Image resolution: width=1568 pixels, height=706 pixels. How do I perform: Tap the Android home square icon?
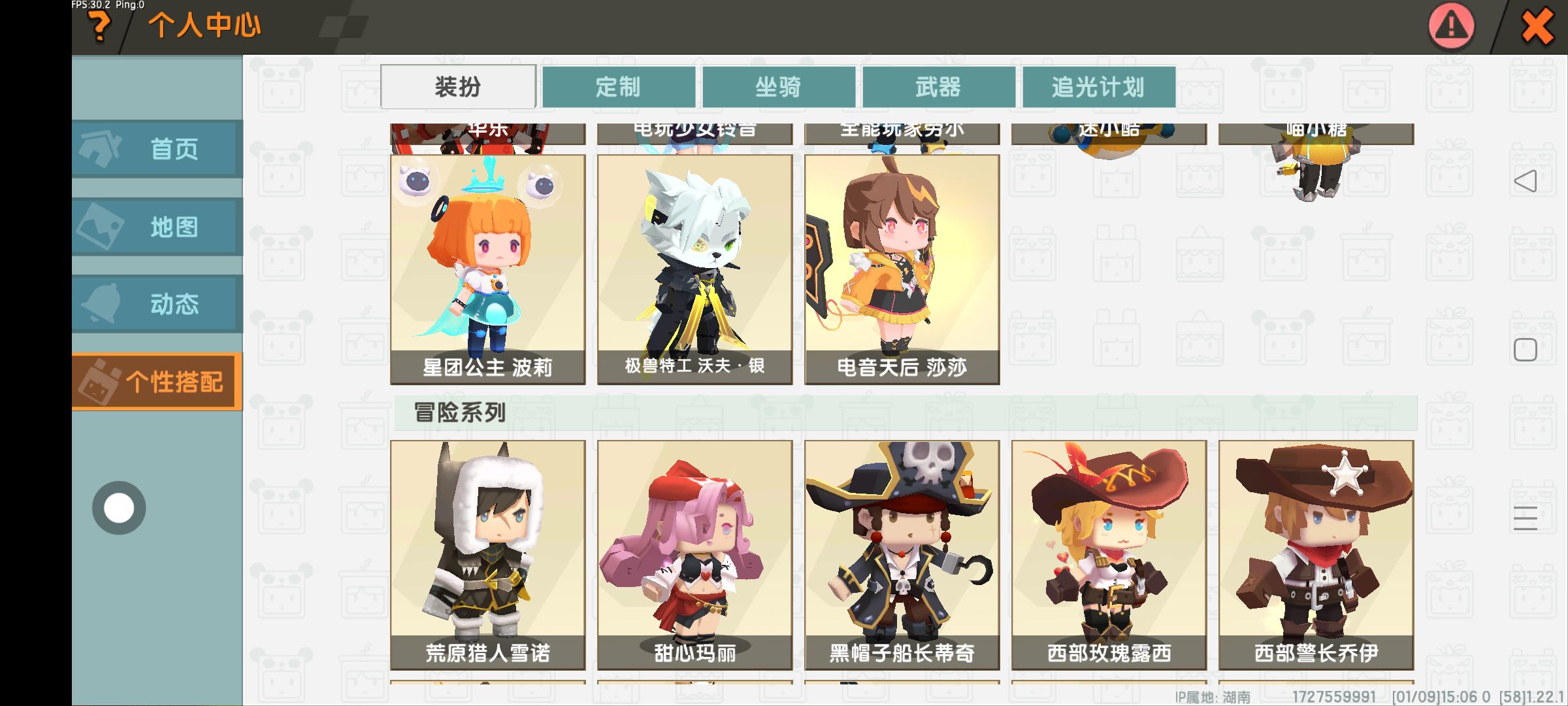1526,350
